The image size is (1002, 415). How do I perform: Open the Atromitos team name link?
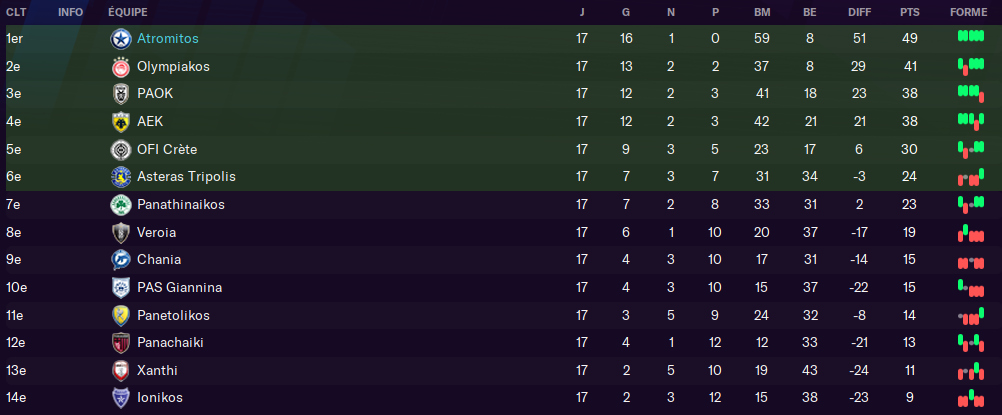pos(168,38)
